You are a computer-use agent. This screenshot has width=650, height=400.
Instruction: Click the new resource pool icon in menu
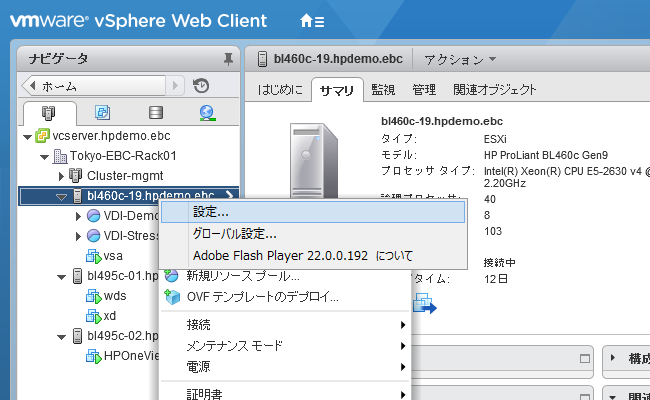pyautogui.click(x=171, y=275)
